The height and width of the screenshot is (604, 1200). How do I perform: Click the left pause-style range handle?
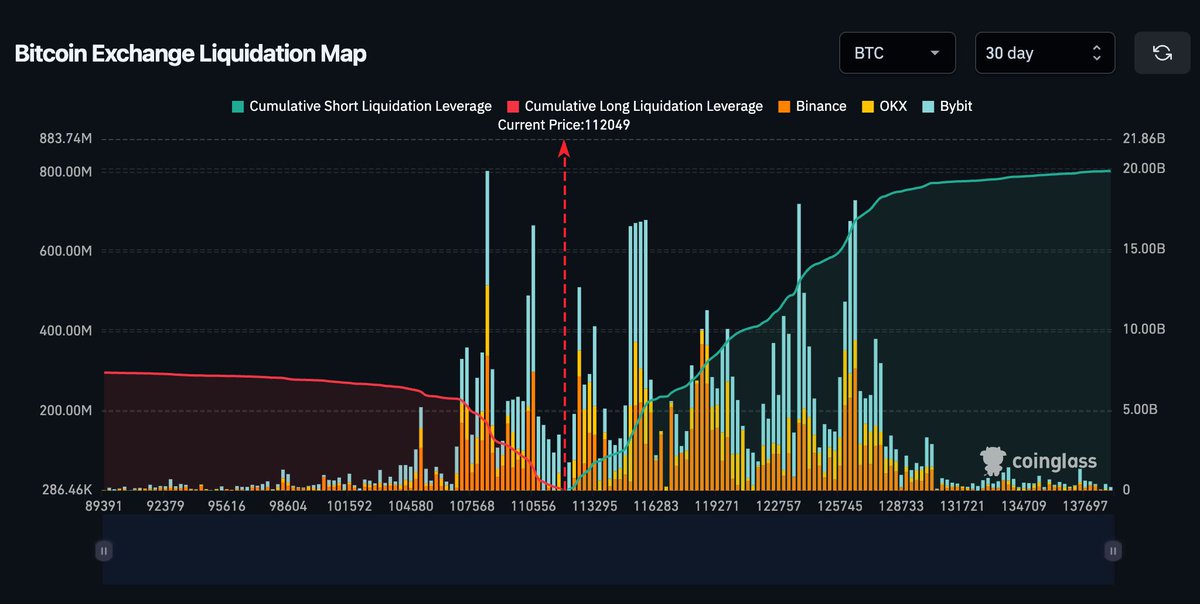[104, 550]
